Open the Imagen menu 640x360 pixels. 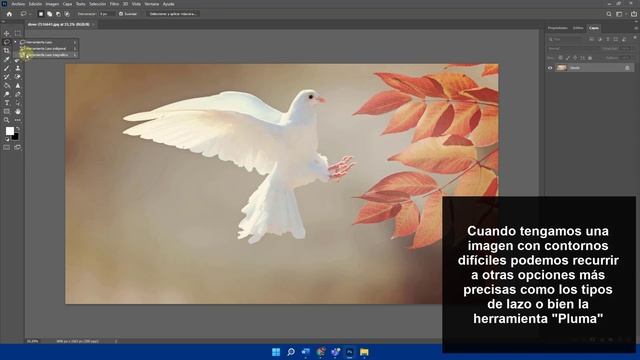pos(52,4)
